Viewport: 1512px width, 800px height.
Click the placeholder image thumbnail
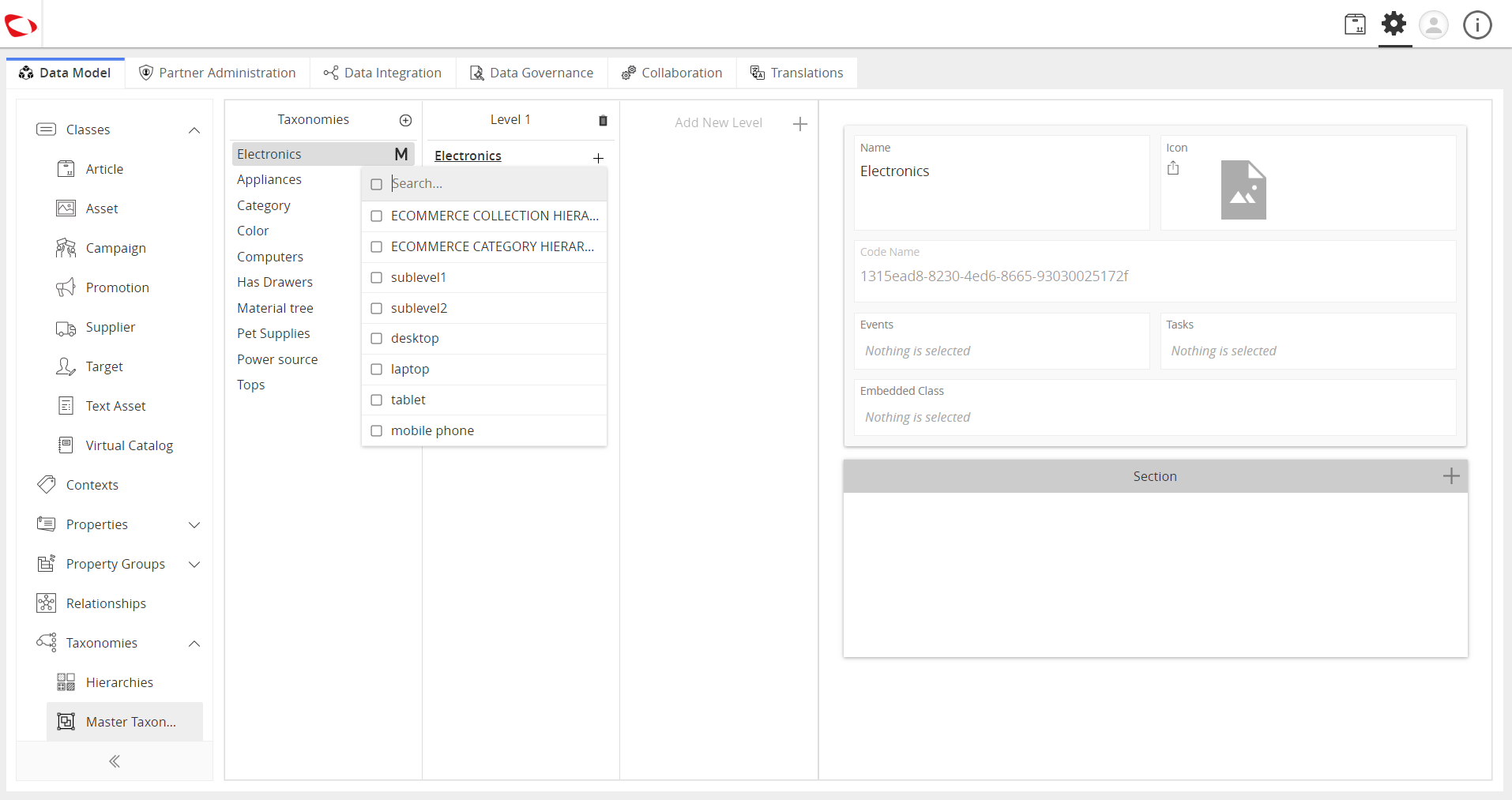tap(1243, 190)
